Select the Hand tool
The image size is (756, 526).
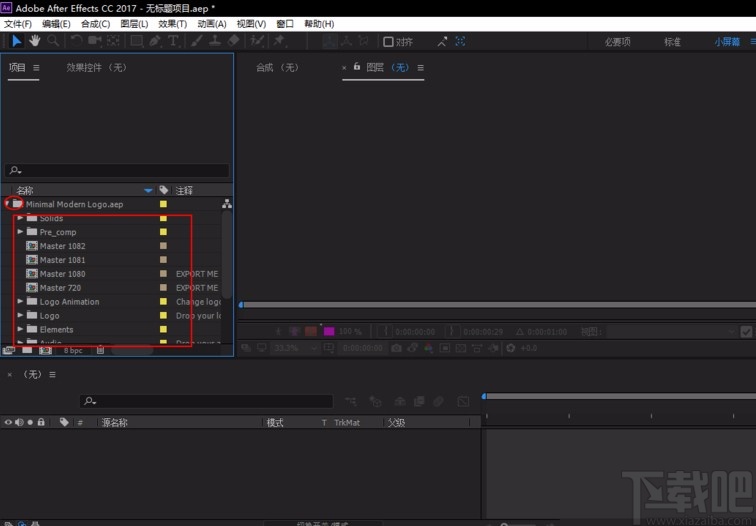click(x=34, y=41)
